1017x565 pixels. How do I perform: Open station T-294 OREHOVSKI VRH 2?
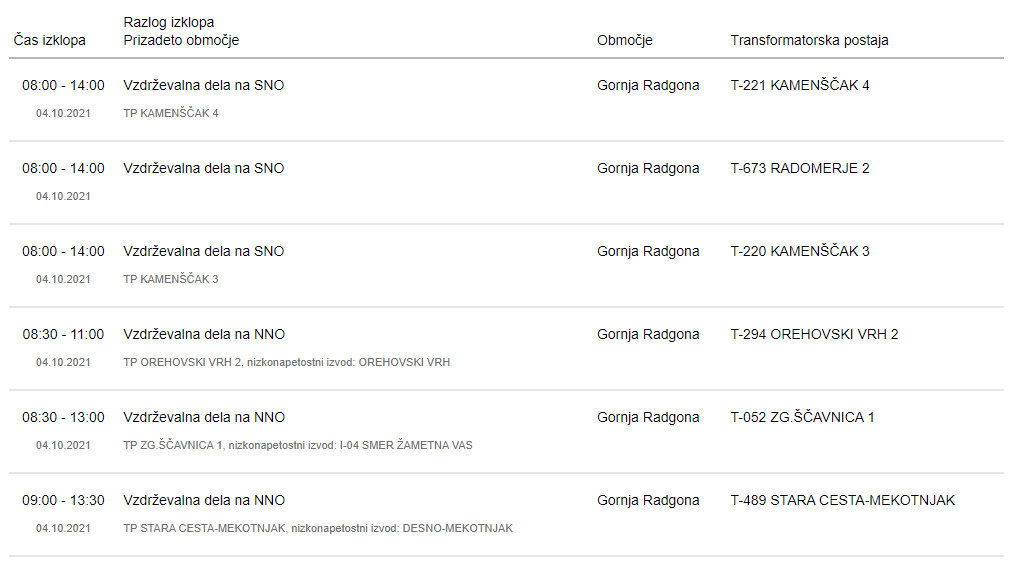coord(814,334)
